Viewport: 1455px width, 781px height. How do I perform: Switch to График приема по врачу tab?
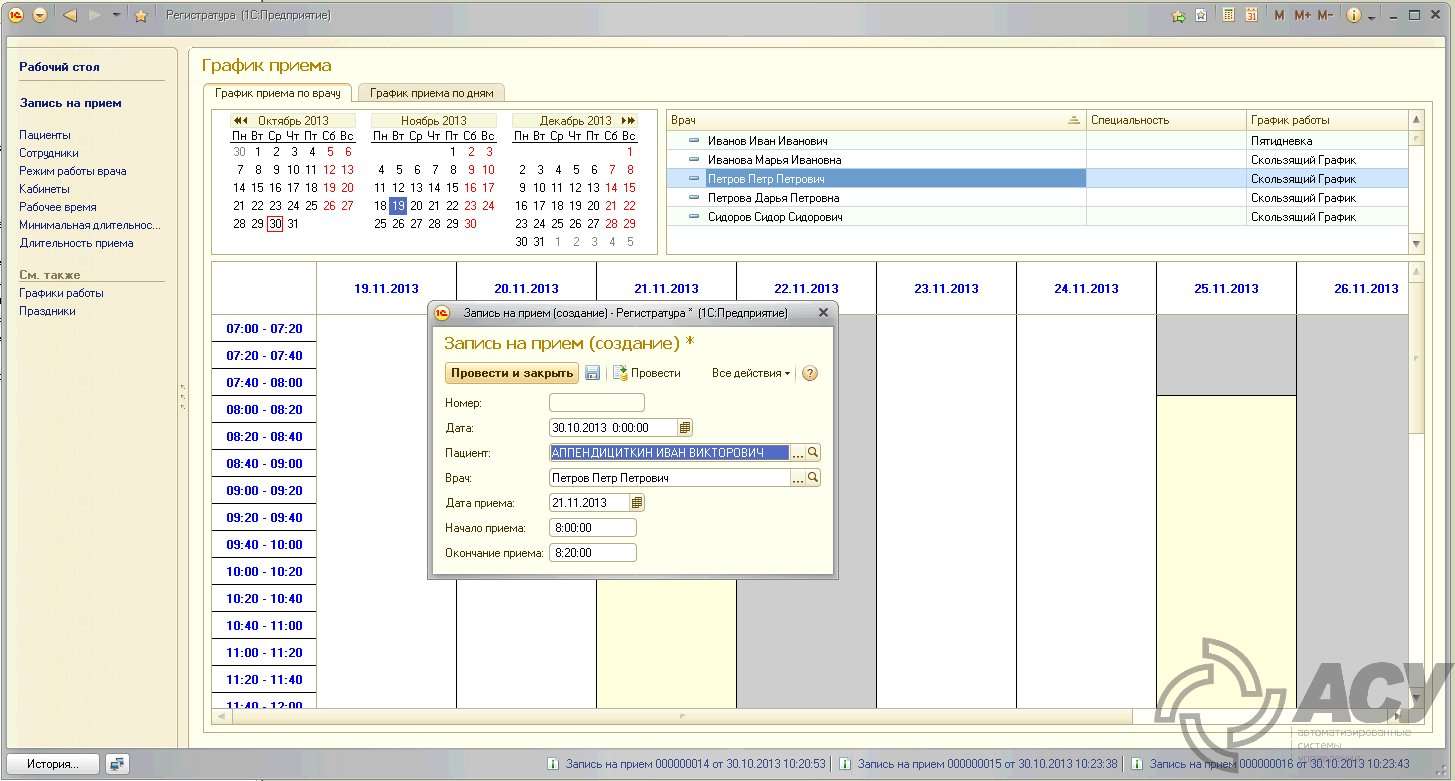pyautogui.click(x=278, y=93)
